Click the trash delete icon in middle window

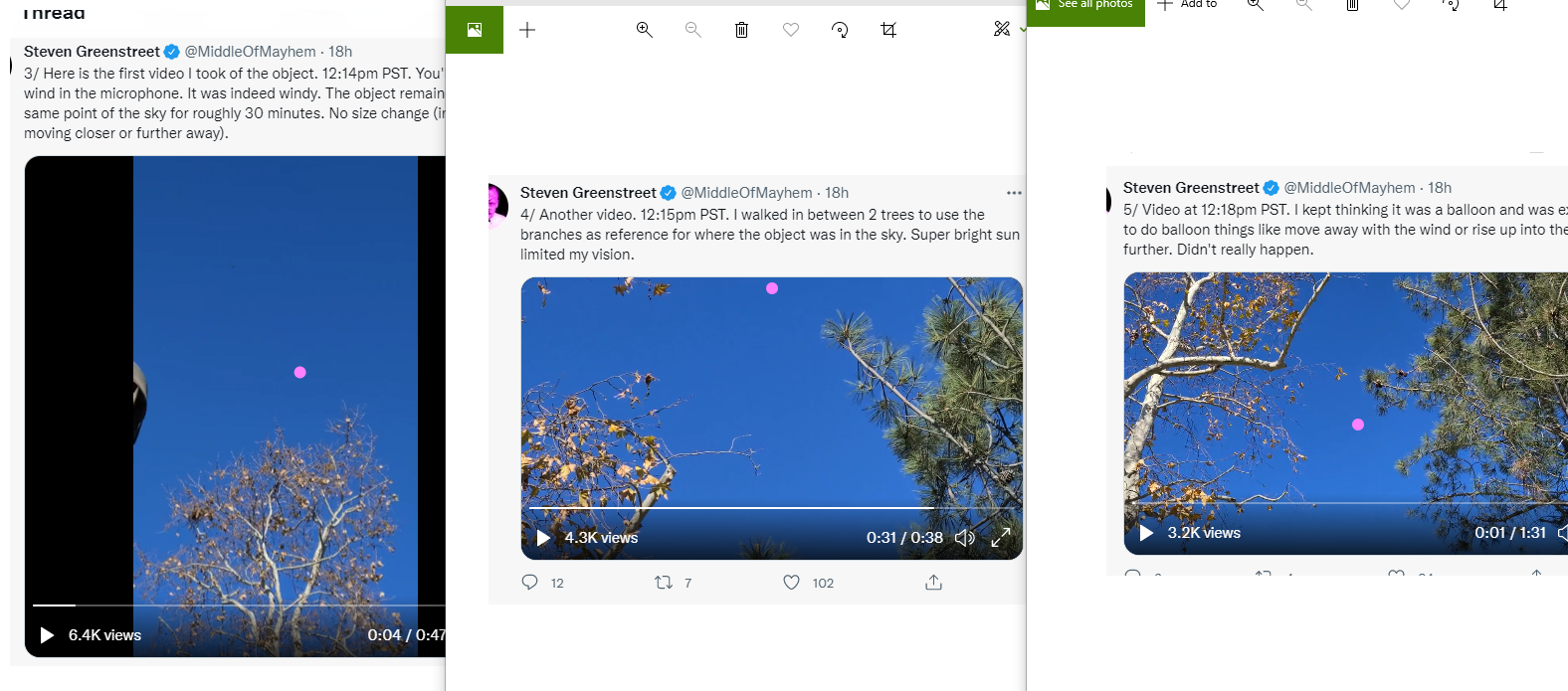[741, 30]
